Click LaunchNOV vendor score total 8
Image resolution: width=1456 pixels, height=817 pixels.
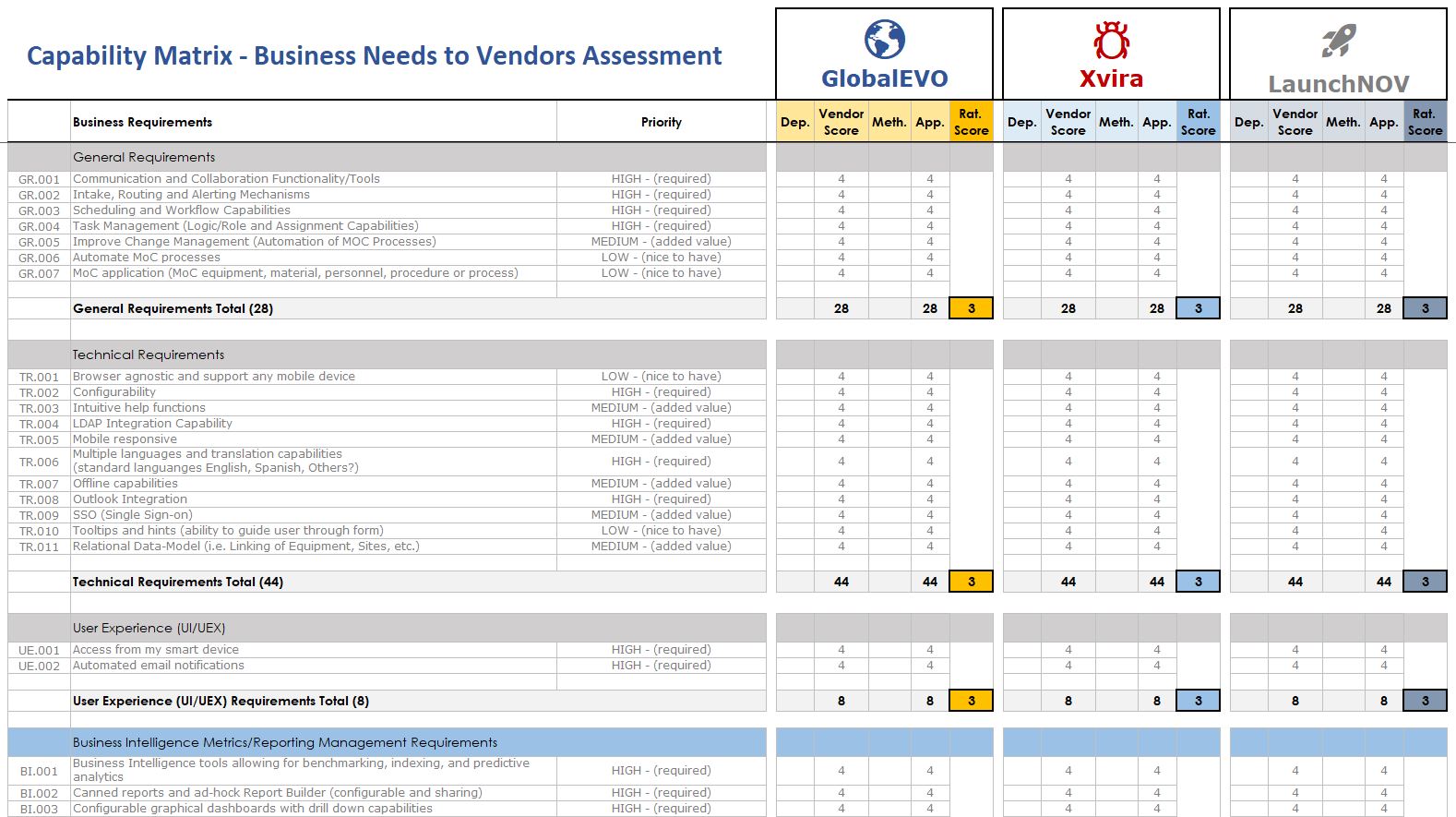tap(1295, 701)
